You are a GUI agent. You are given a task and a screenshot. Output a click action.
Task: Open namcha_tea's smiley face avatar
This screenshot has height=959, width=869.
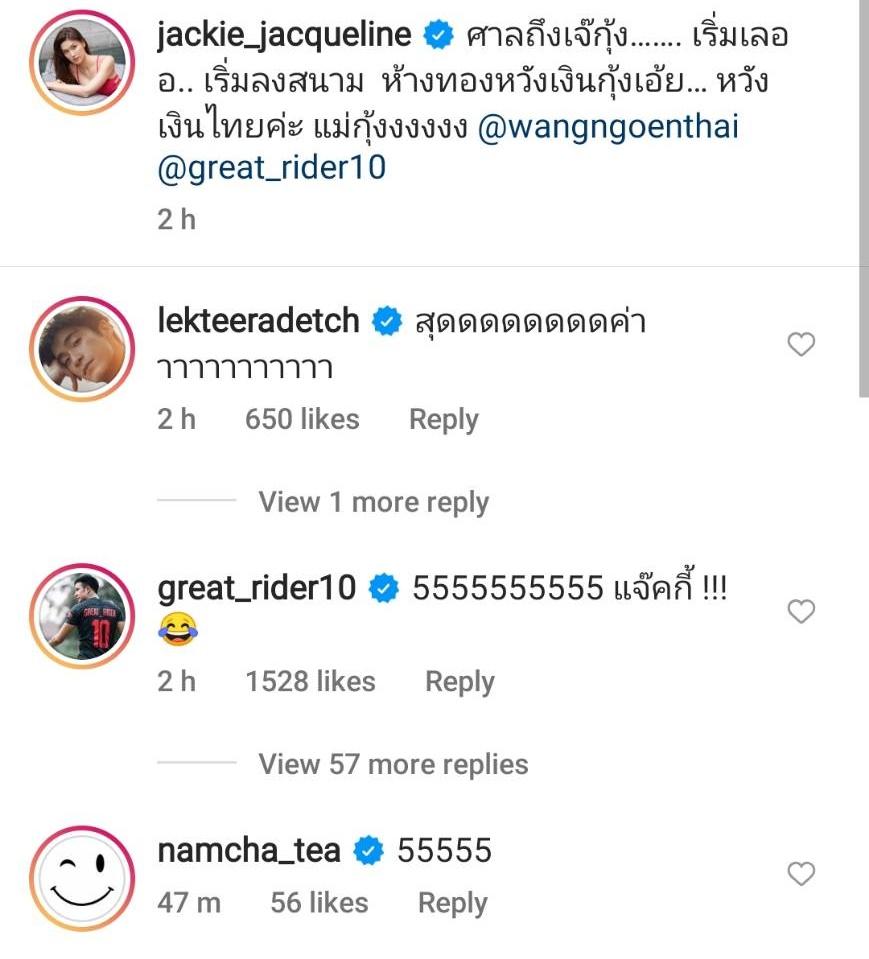click(x=82, y=878)
